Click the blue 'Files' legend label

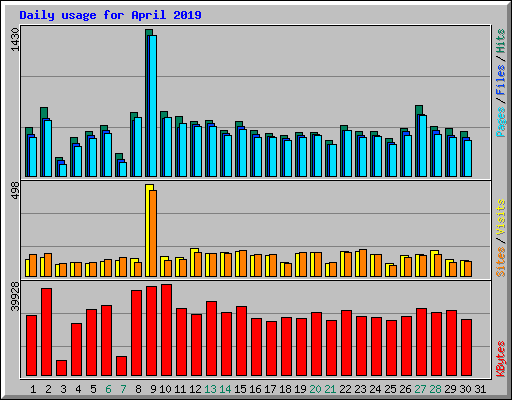(x=500, y=79)
